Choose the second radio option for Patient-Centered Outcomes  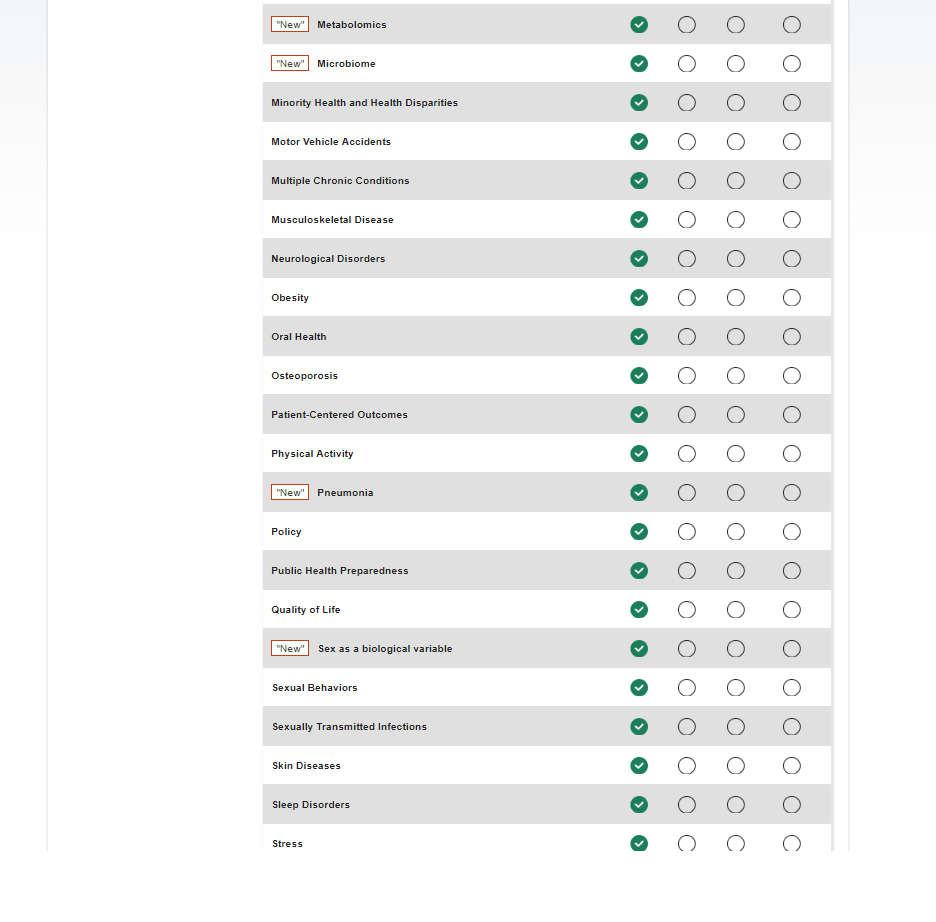click(687, 415)
